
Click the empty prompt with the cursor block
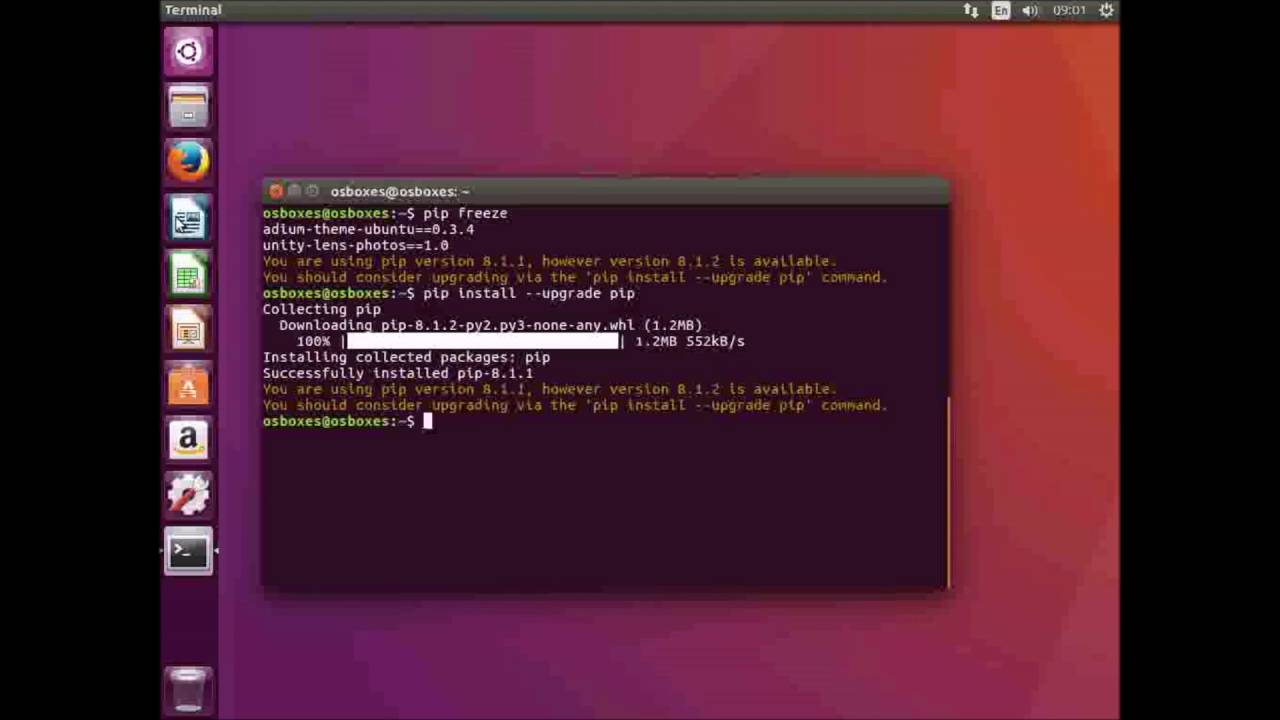[x=348, y=421]
